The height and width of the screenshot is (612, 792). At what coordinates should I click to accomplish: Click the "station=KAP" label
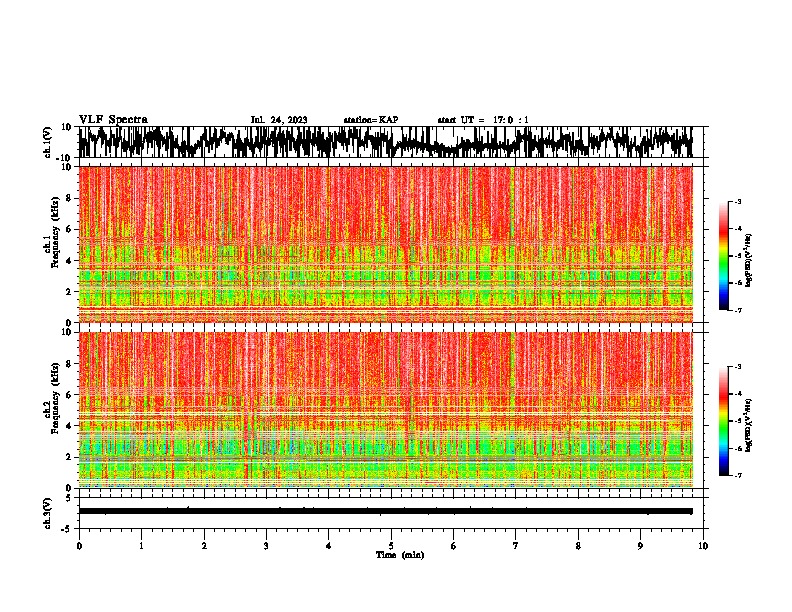coord(371,120)
